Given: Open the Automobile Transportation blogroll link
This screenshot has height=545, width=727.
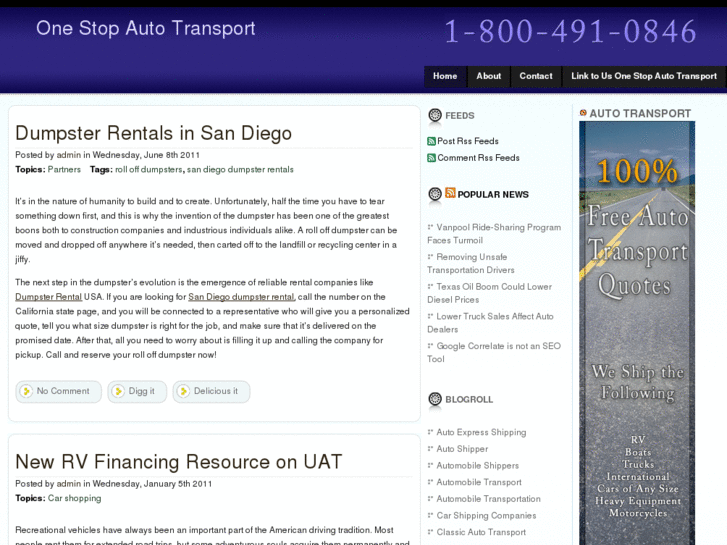Looking at the screenshot, I should click(489, 500).
